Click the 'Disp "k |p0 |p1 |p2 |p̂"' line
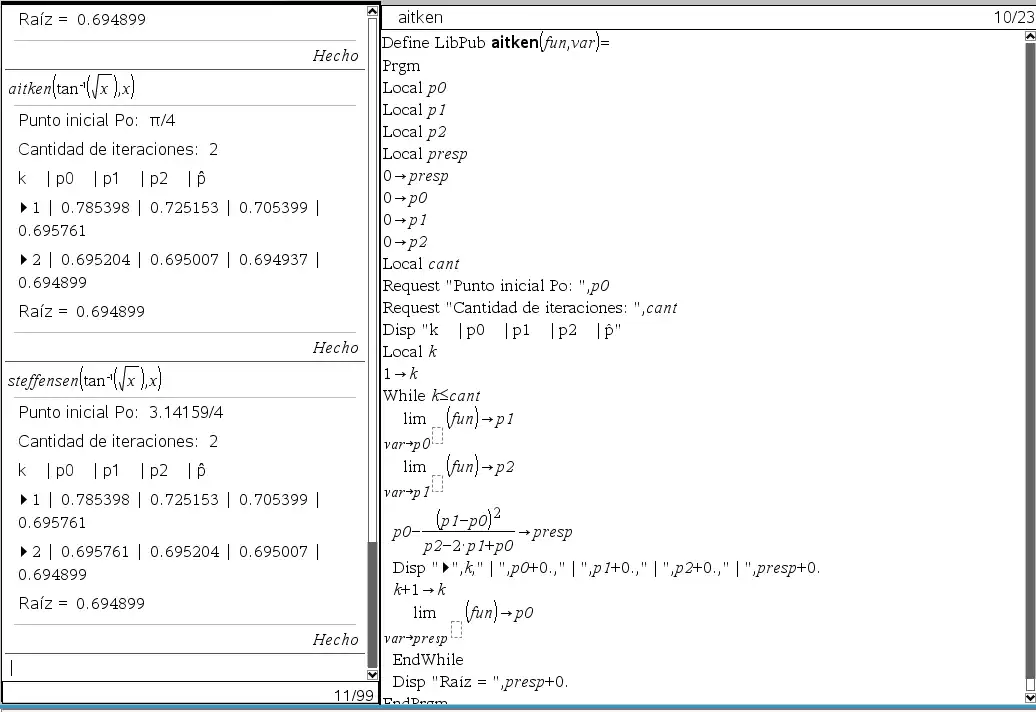This screenshot has width=1036, height=712. 501,330
